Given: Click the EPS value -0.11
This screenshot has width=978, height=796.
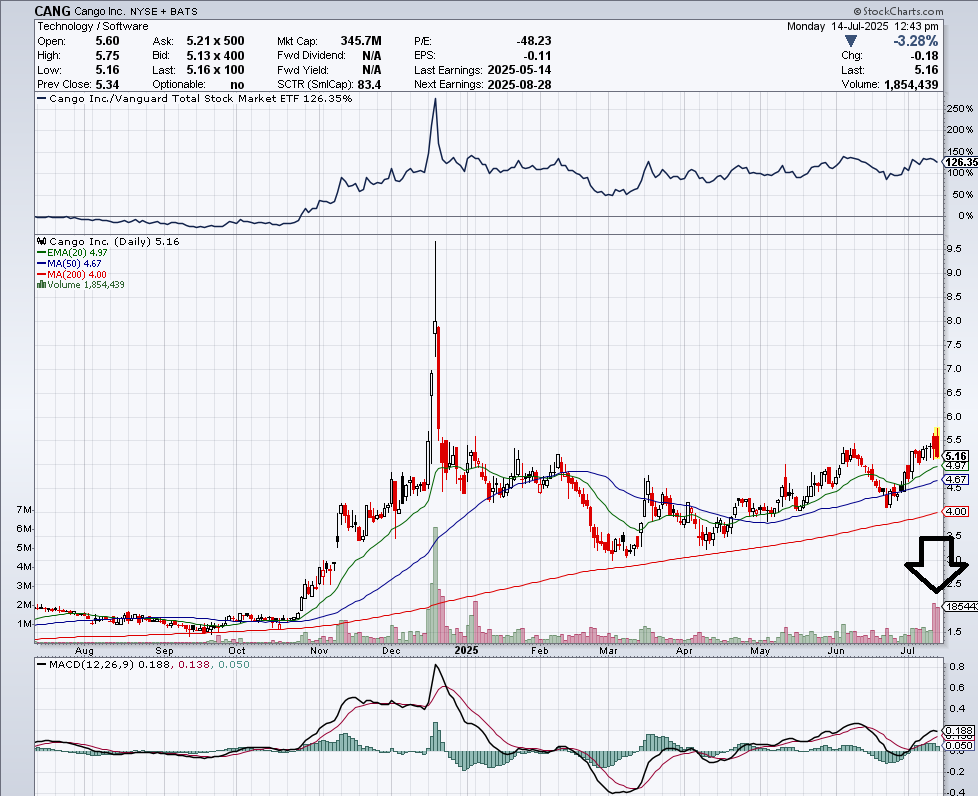Looking at the screenshot, I should coord(538,56).
